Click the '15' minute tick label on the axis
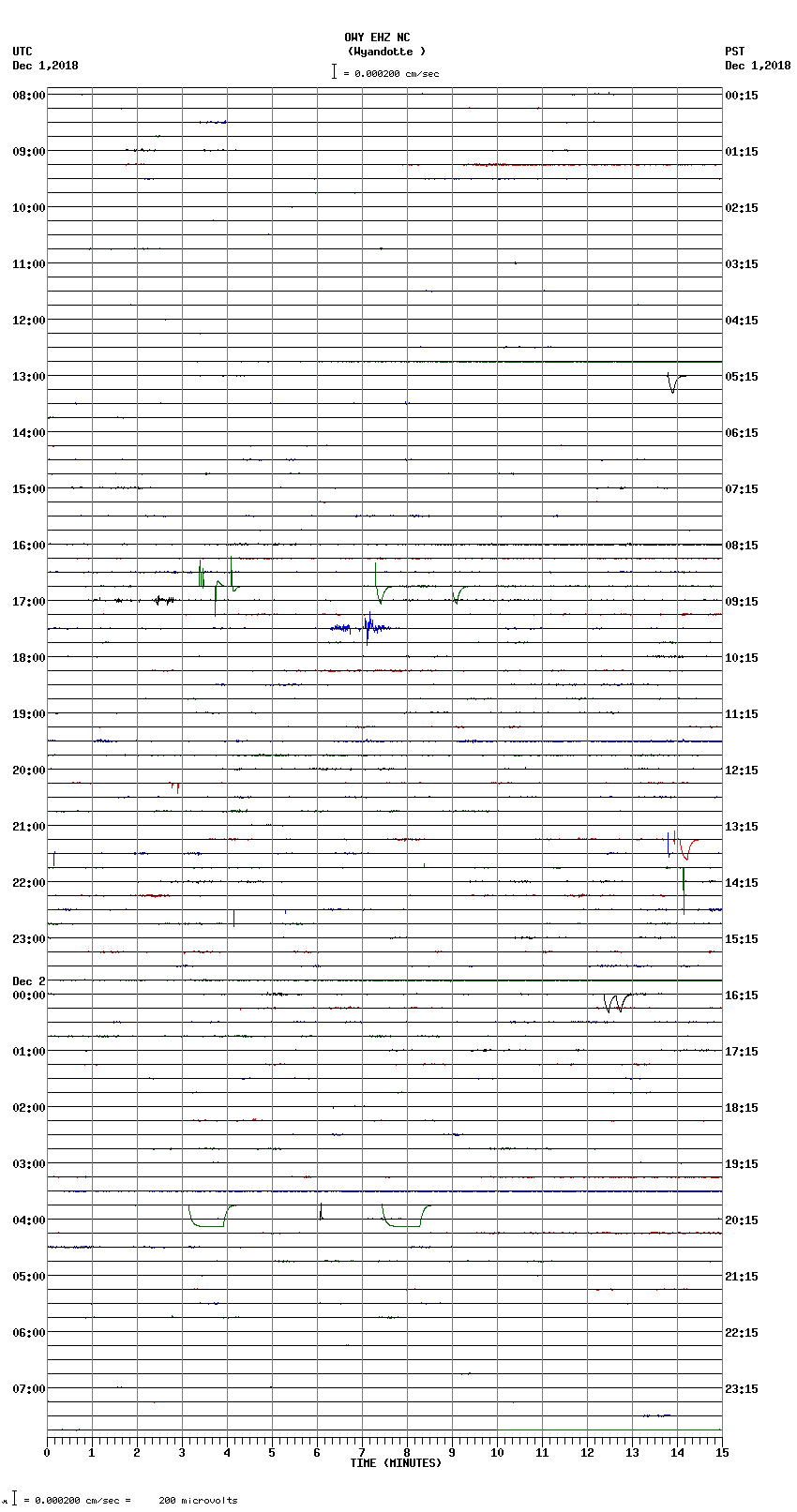Screen dimensions: 797x1512 pos(722,1453)
